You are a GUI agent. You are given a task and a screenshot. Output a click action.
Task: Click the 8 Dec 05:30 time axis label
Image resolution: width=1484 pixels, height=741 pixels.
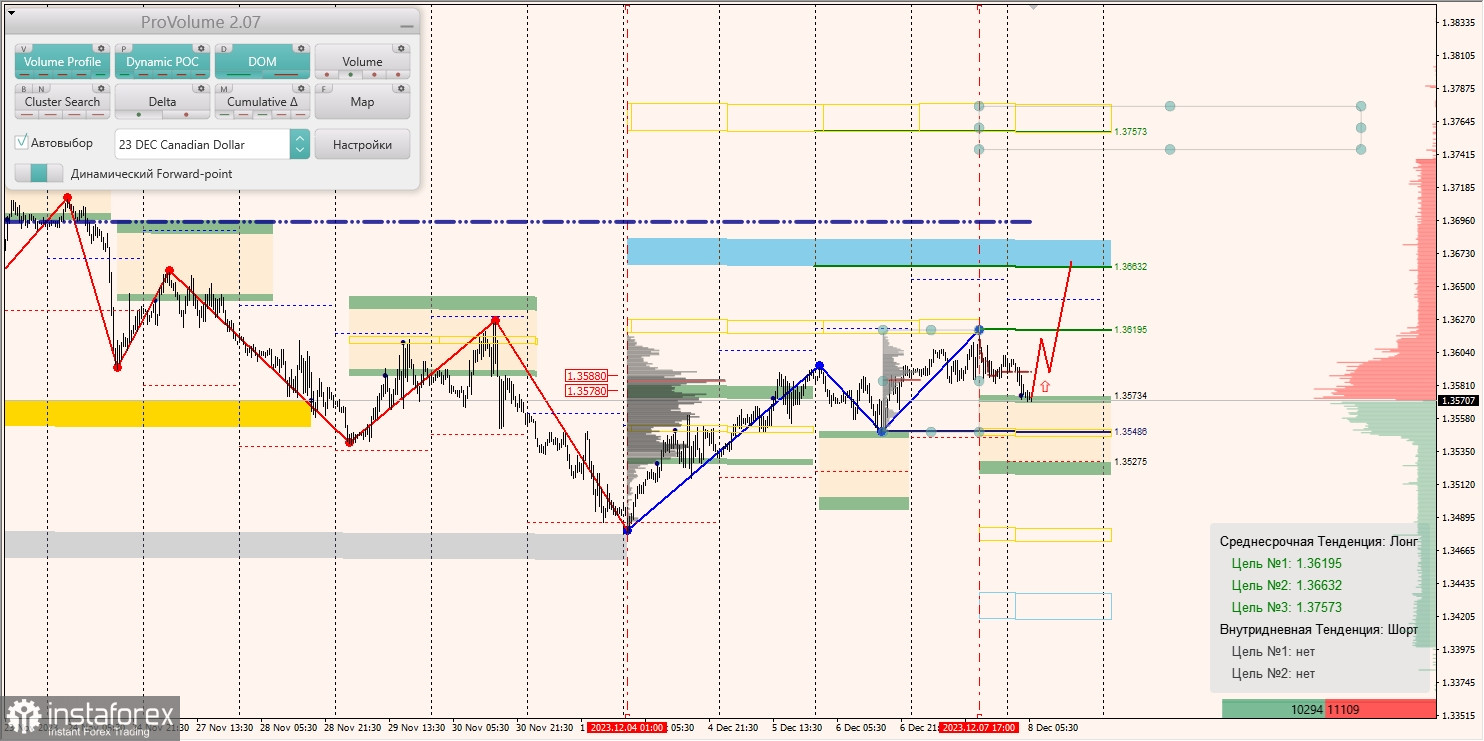1053,728
